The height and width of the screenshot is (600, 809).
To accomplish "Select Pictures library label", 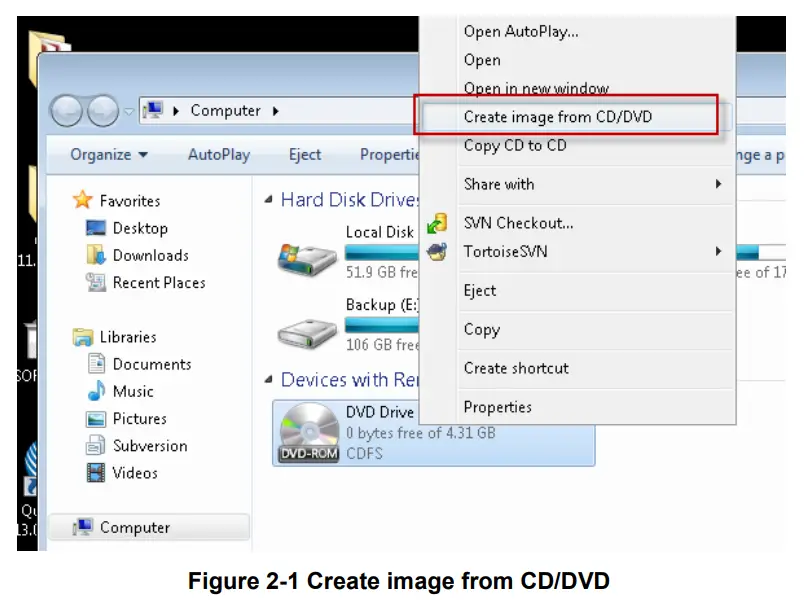I will point(140,418).
